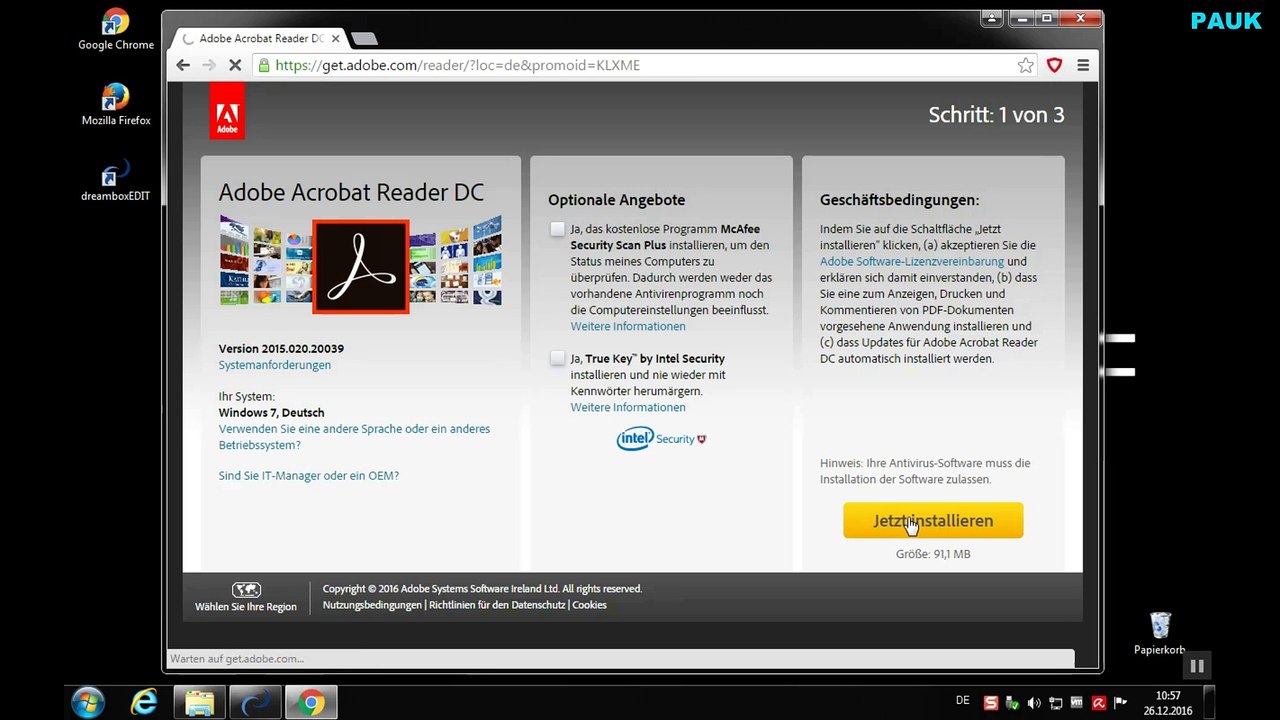
Task: Click the "Geschäftsbedingungen:" heading
Action: click(x=900, y=200)
